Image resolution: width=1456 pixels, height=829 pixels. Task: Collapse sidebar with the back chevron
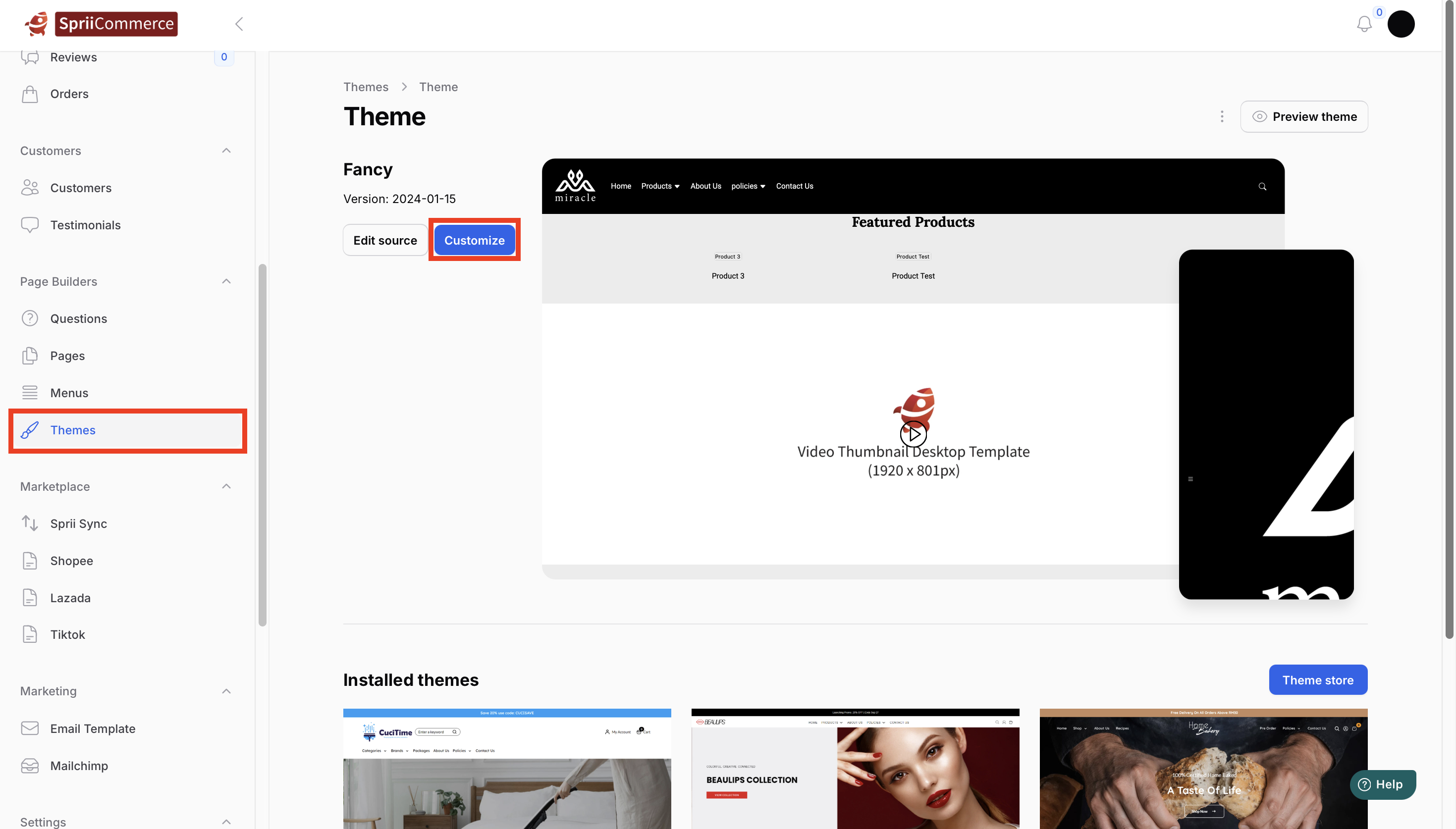pos(239,24)
